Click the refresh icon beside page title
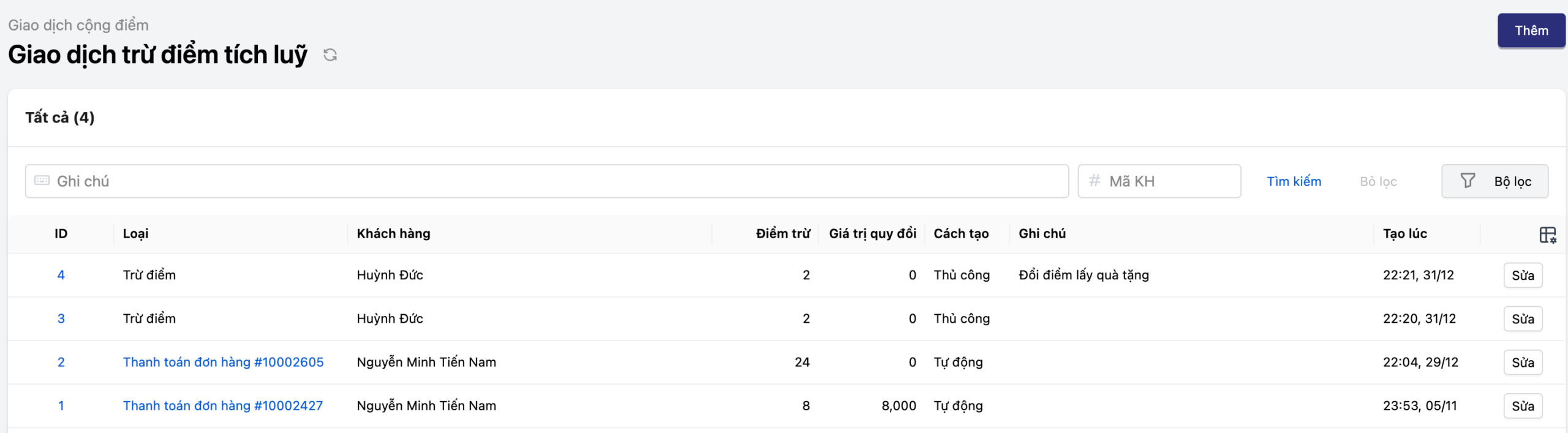This screenshot has width=1568, height=433. (x=330, y=55)
